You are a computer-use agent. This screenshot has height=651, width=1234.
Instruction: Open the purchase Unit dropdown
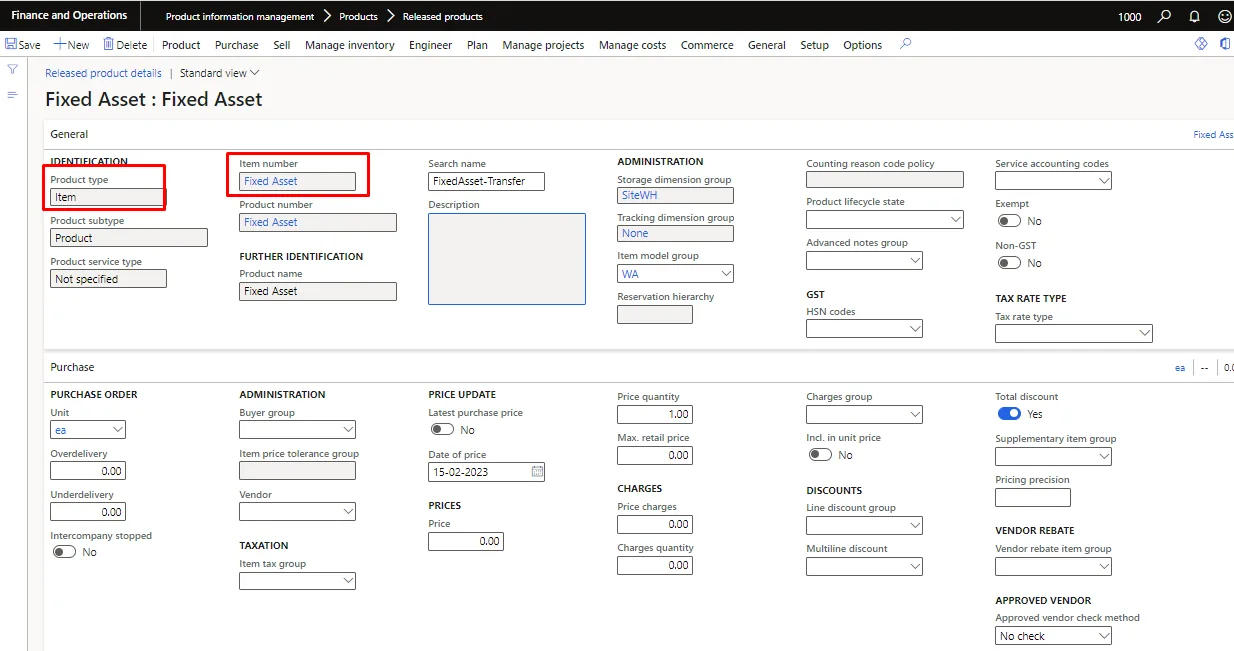tap(118, 430)
